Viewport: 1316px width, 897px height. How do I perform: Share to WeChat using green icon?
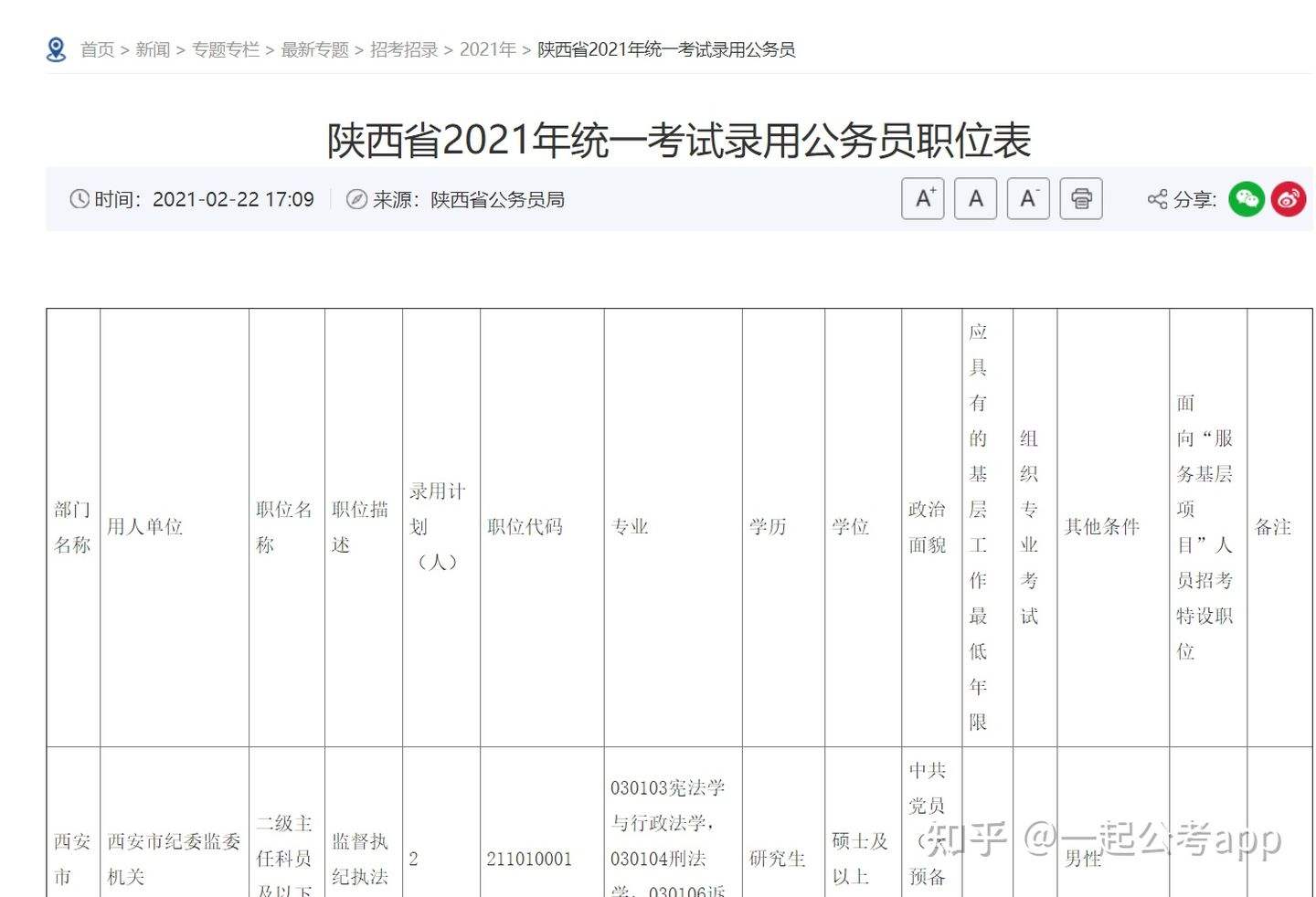point(1247,199)
